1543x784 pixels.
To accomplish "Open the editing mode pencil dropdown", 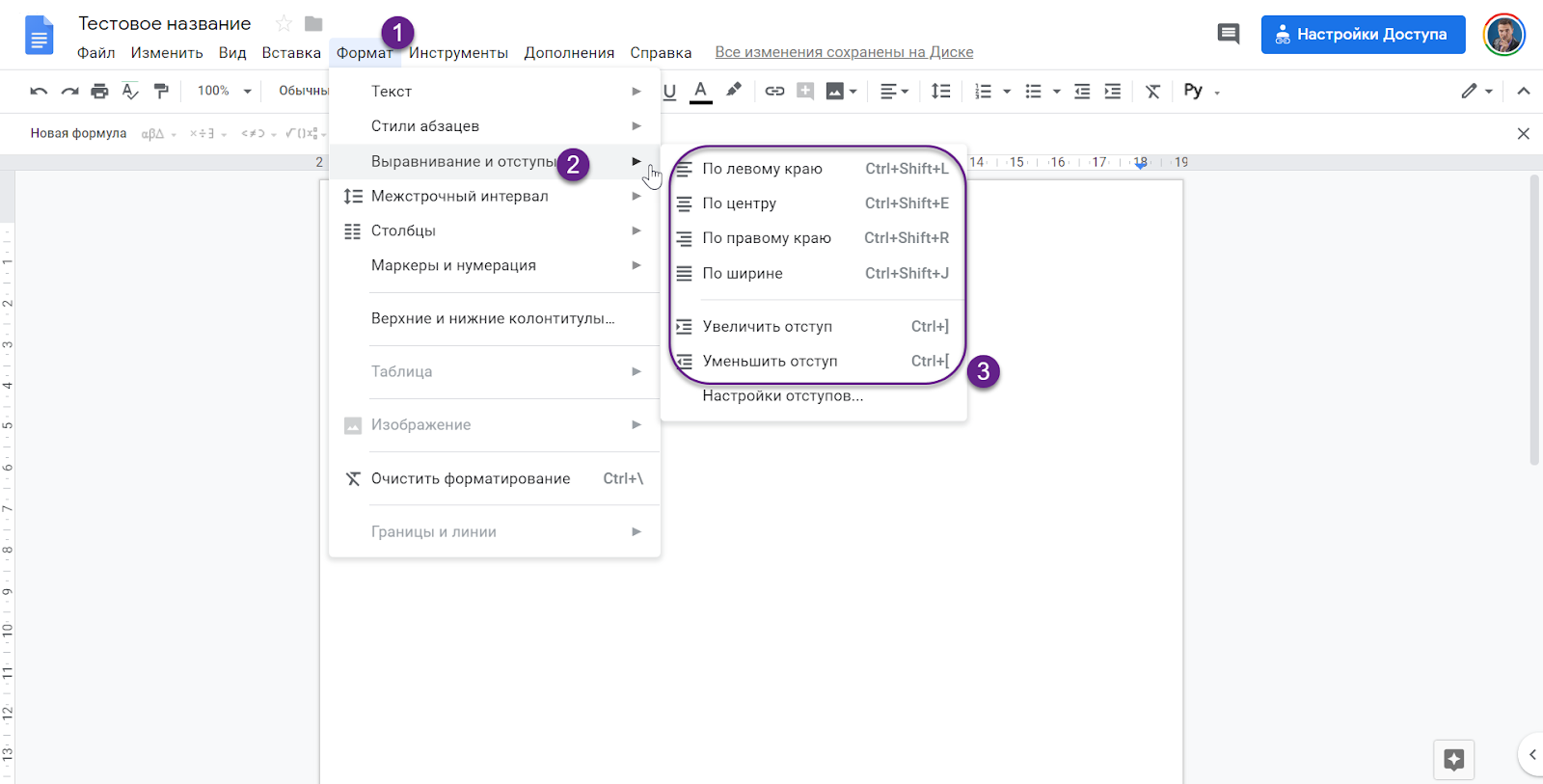I will click(1475, 92).
